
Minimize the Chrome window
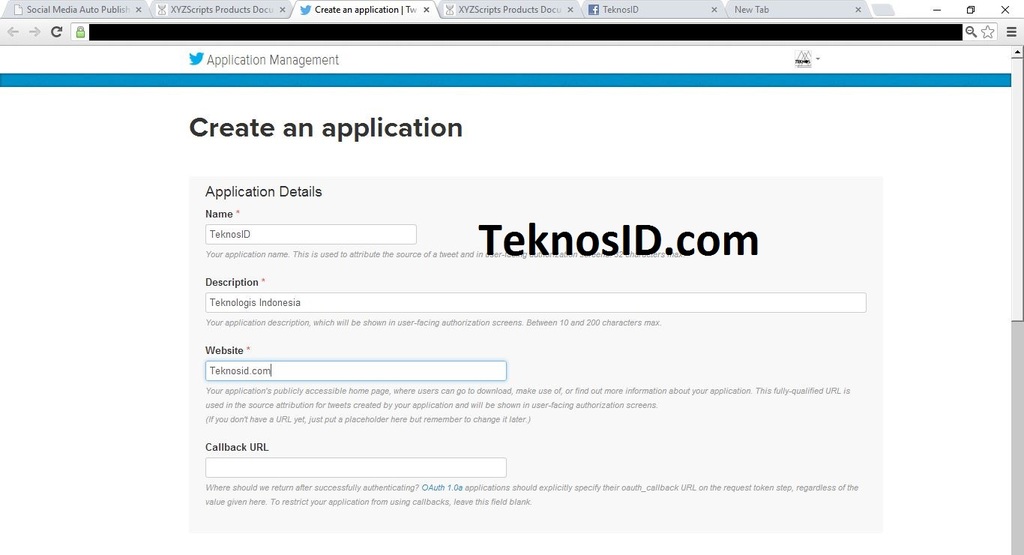point(937,10)
